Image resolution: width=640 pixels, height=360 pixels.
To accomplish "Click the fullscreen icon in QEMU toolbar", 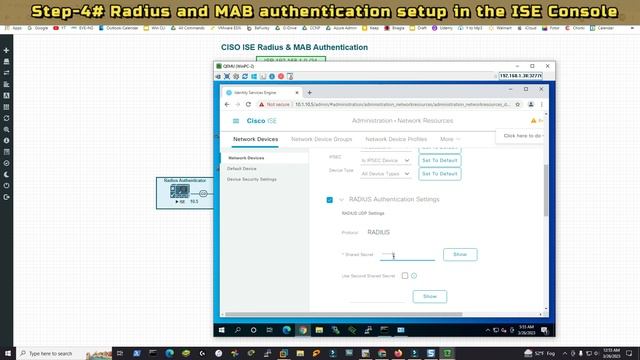I will tap(227, 76).
